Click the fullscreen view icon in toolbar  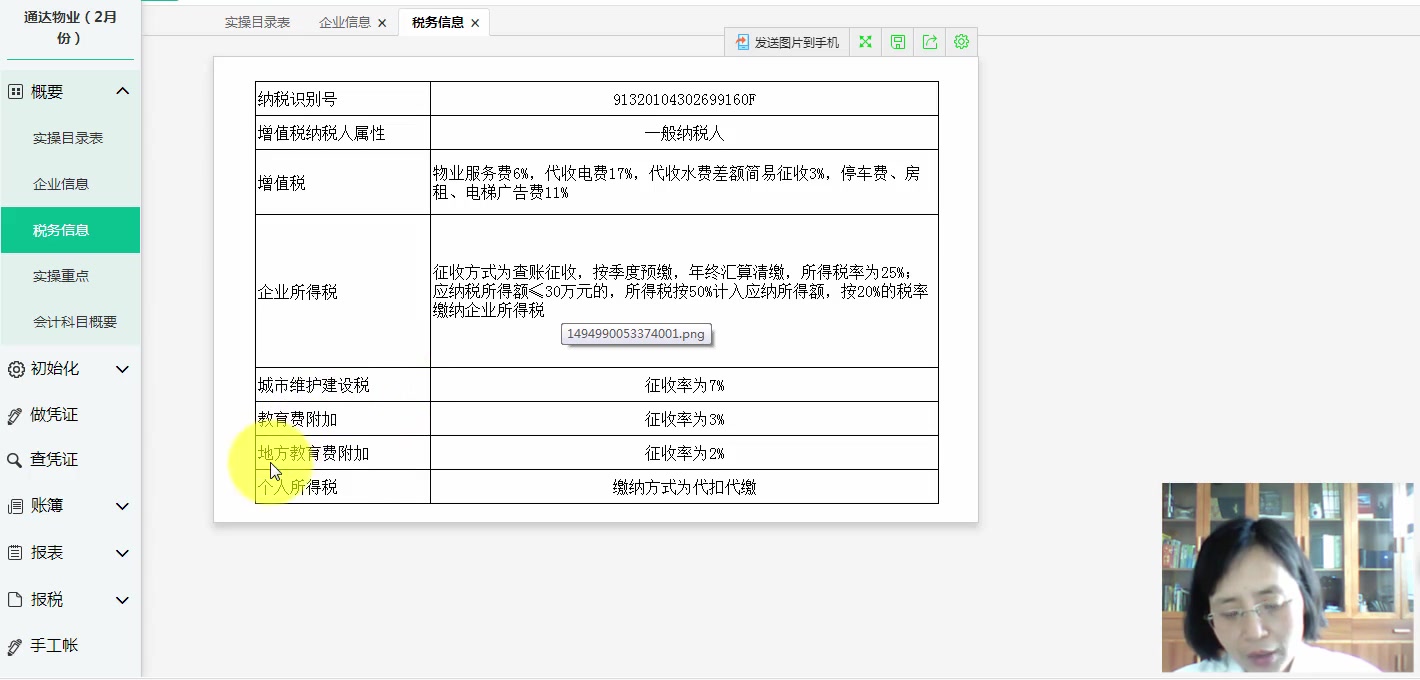pyautogui.click(x=864, y=41)
